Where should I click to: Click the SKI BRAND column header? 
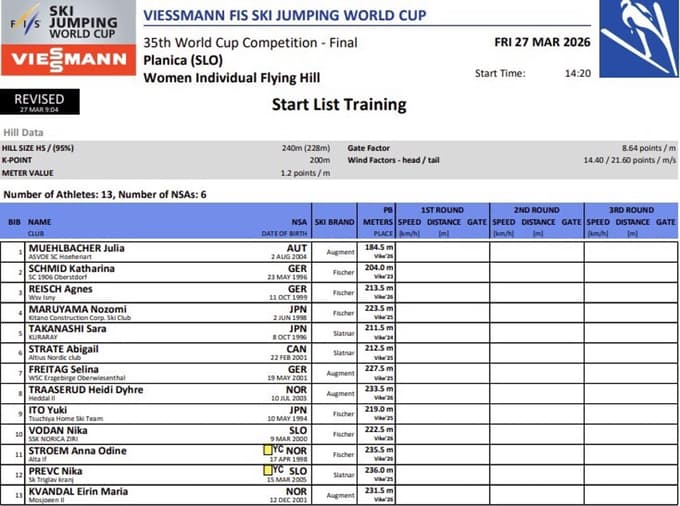[x=334, y=222]
